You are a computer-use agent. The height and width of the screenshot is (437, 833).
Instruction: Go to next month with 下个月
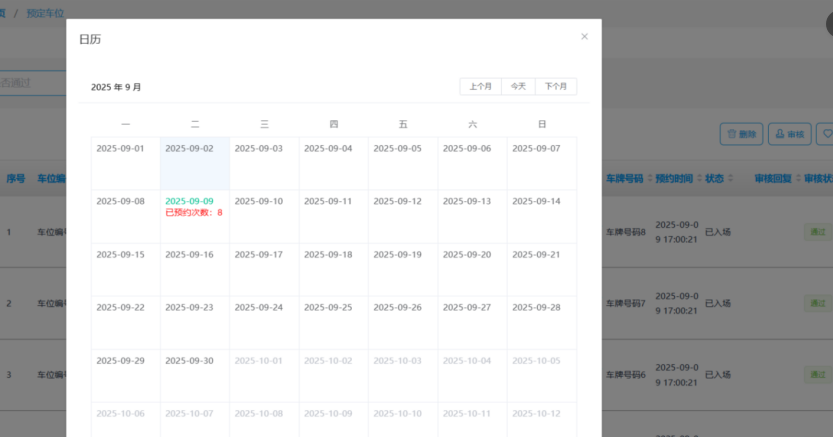pyautogui.click(x=556, y=87)
